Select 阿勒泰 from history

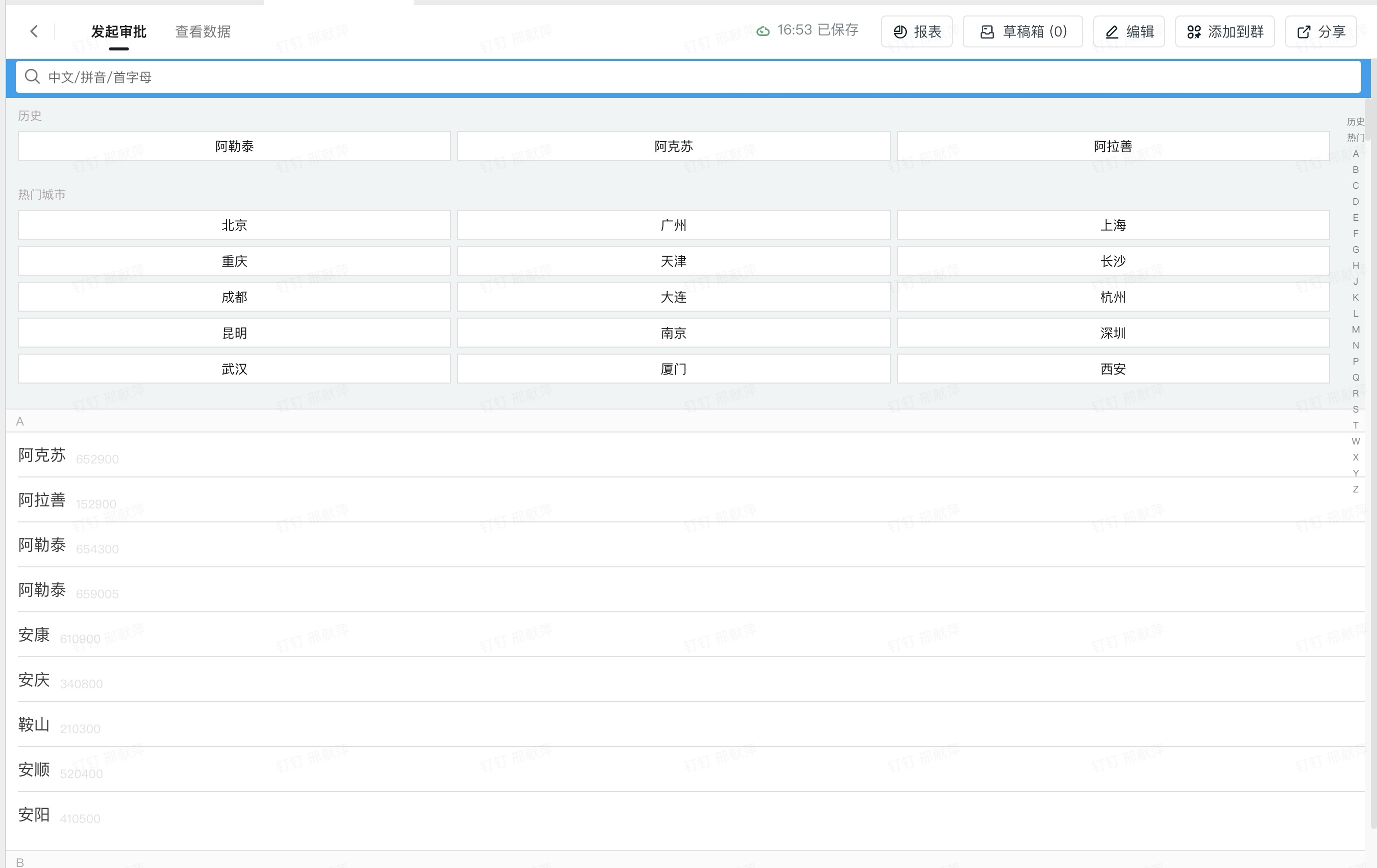pyautogui.click(x=234, y=146)
